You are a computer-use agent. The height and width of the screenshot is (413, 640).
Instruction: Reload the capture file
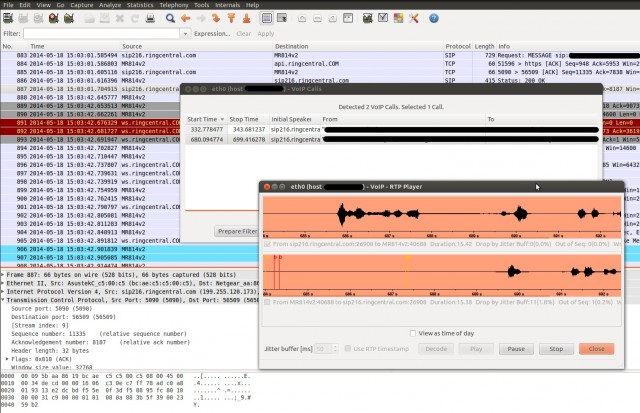pos(135,18)
